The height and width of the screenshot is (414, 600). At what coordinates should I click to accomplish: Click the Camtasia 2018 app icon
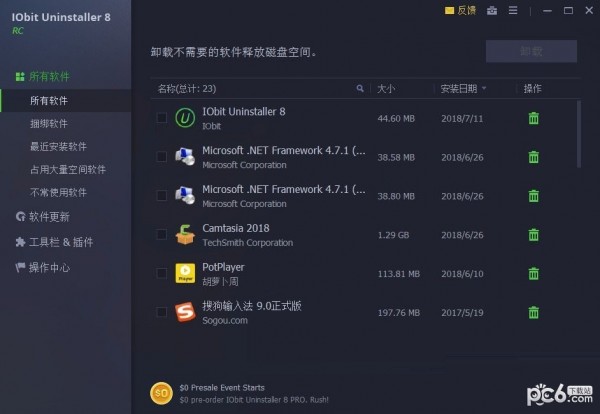point(185,235)
